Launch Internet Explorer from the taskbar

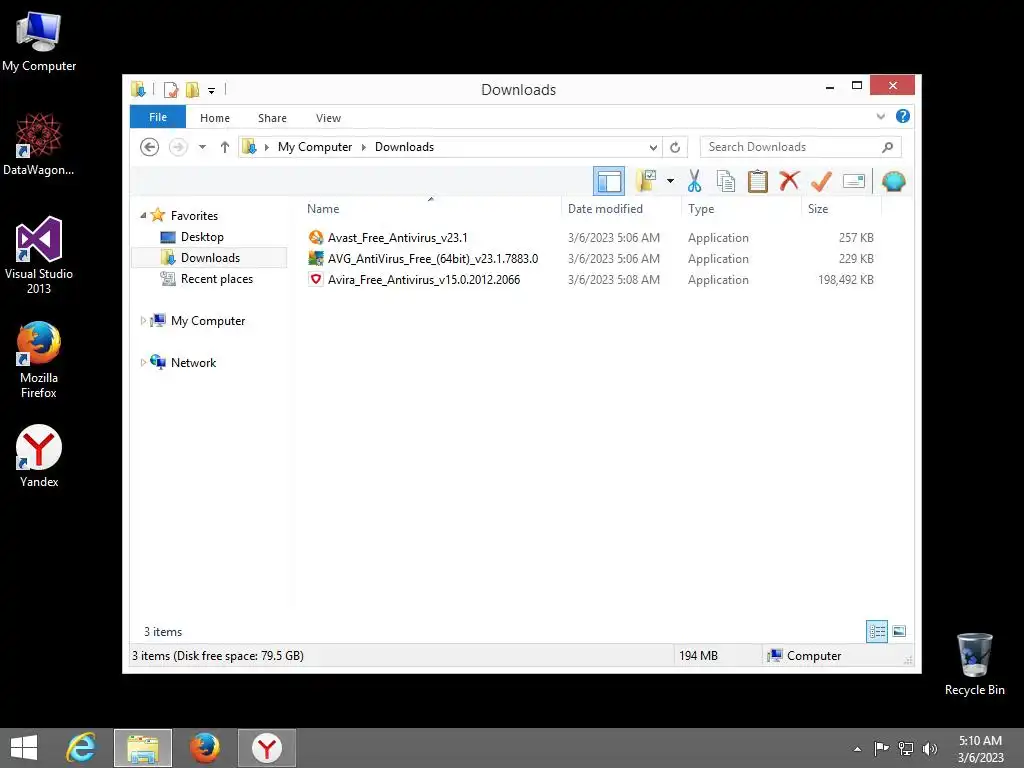point(81,748)
